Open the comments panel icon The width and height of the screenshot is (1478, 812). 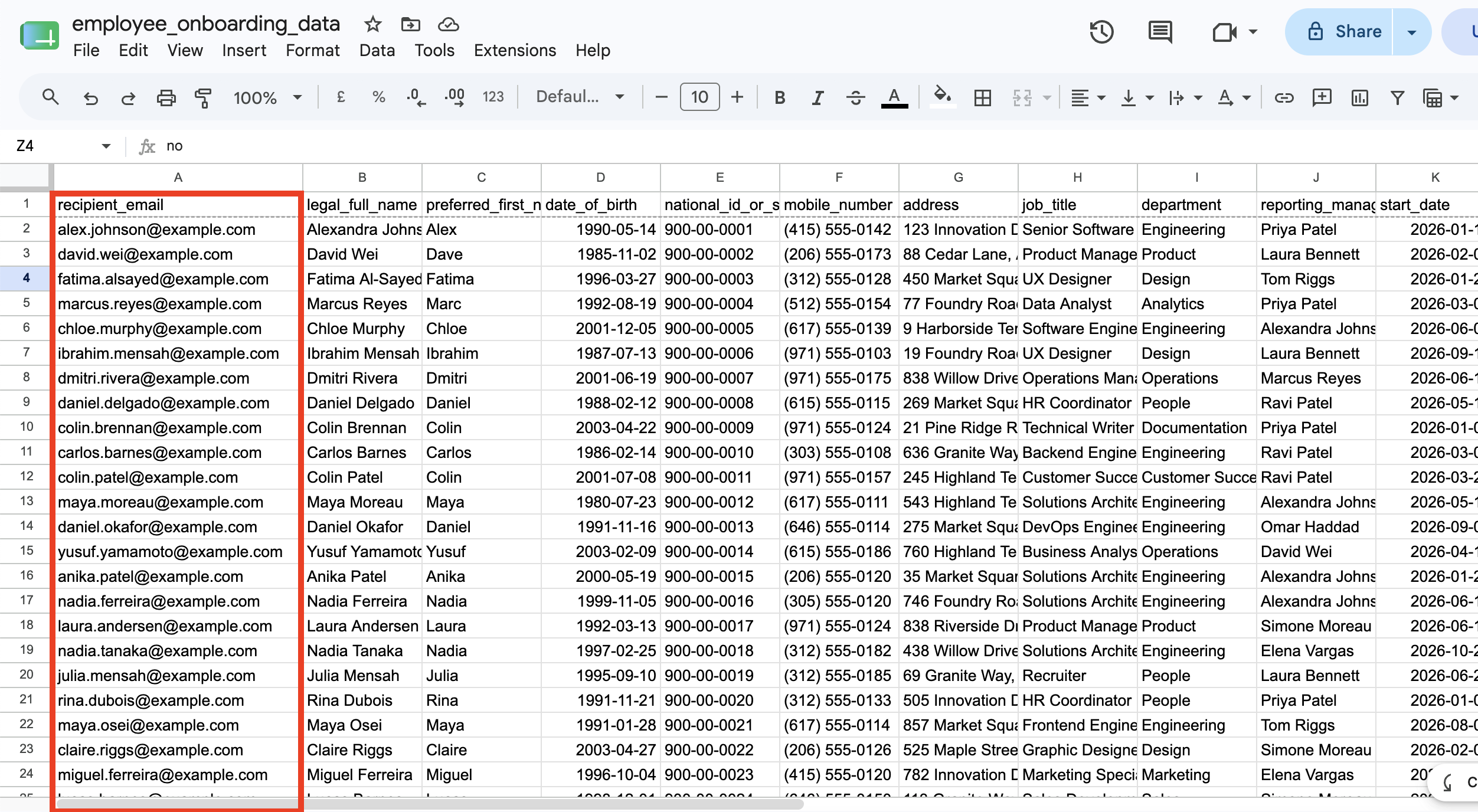[1160, 32]
